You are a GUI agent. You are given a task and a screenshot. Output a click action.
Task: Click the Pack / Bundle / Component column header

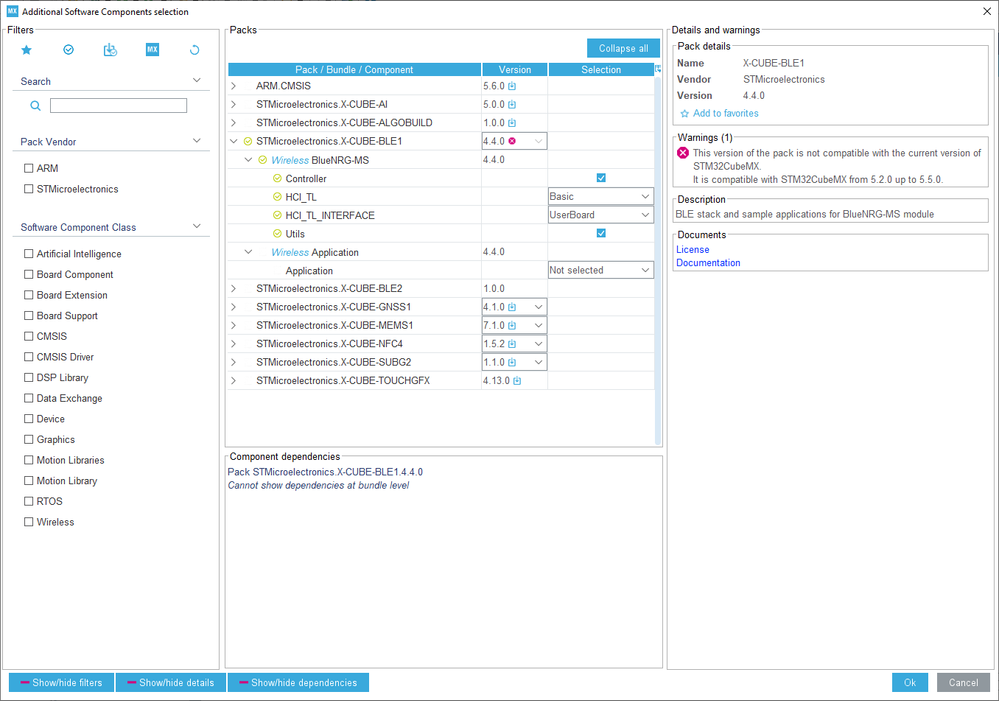354,69
